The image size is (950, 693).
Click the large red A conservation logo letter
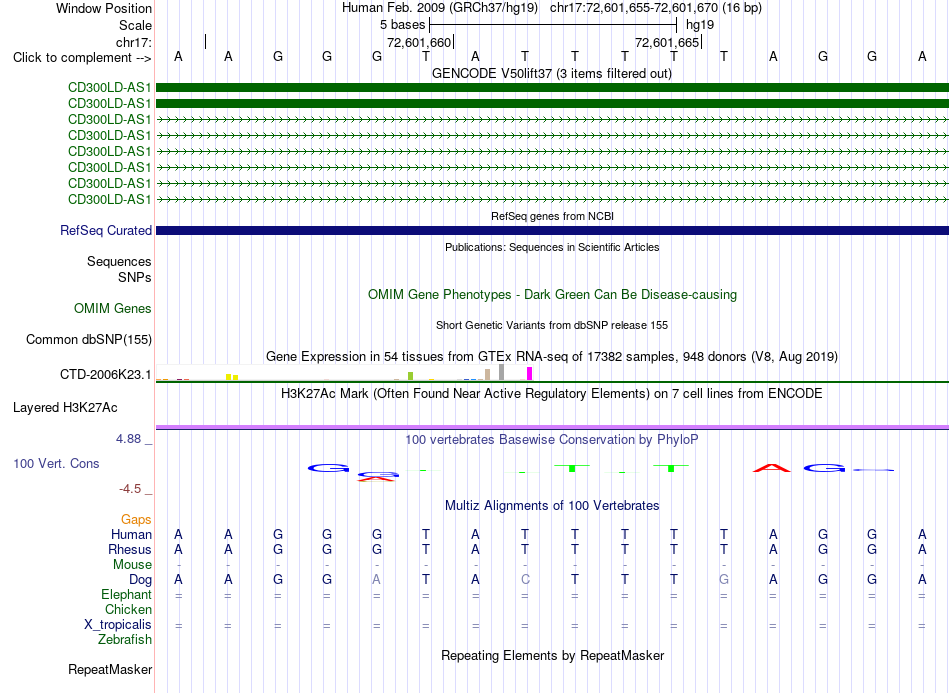pyautogui.click(x=771, y=468)
